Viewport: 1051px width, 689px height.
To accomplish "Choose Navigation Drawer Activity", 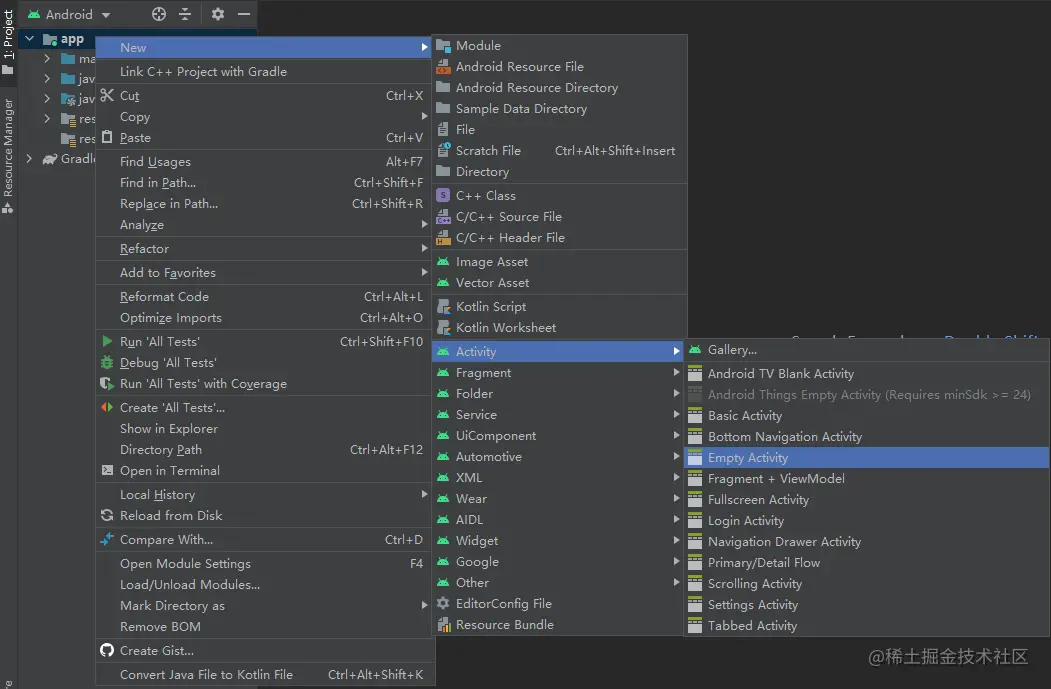I will (x=867, y=542).
